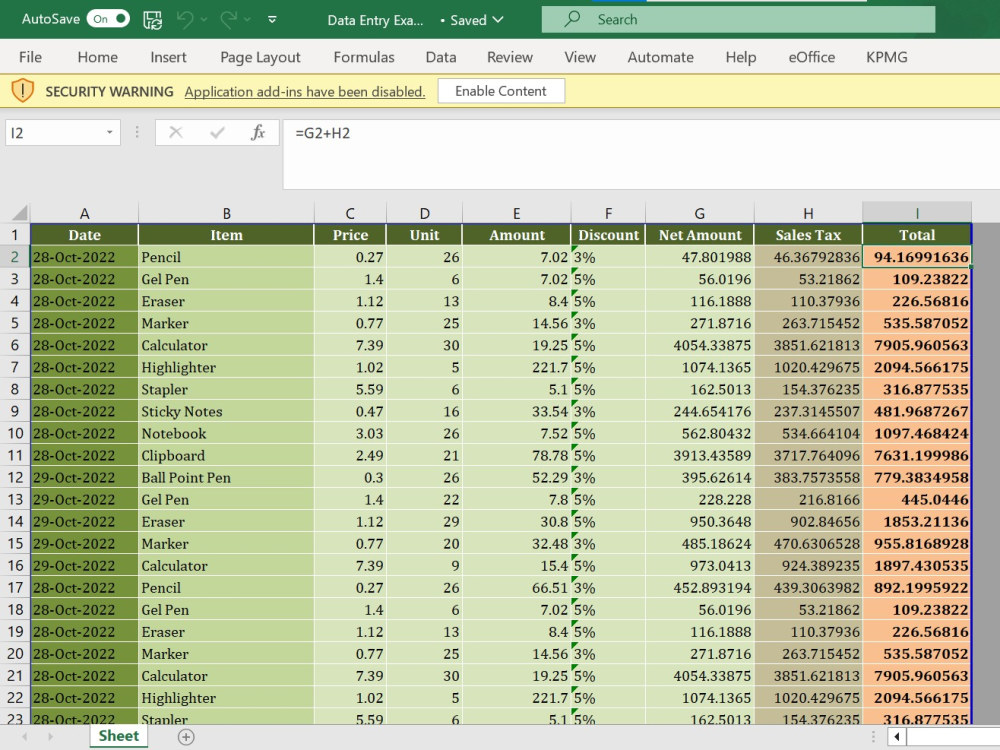Click the Notebook item cell
Image resolution: width=1000 pixels, height=750 pixels.
pos(226,433)
